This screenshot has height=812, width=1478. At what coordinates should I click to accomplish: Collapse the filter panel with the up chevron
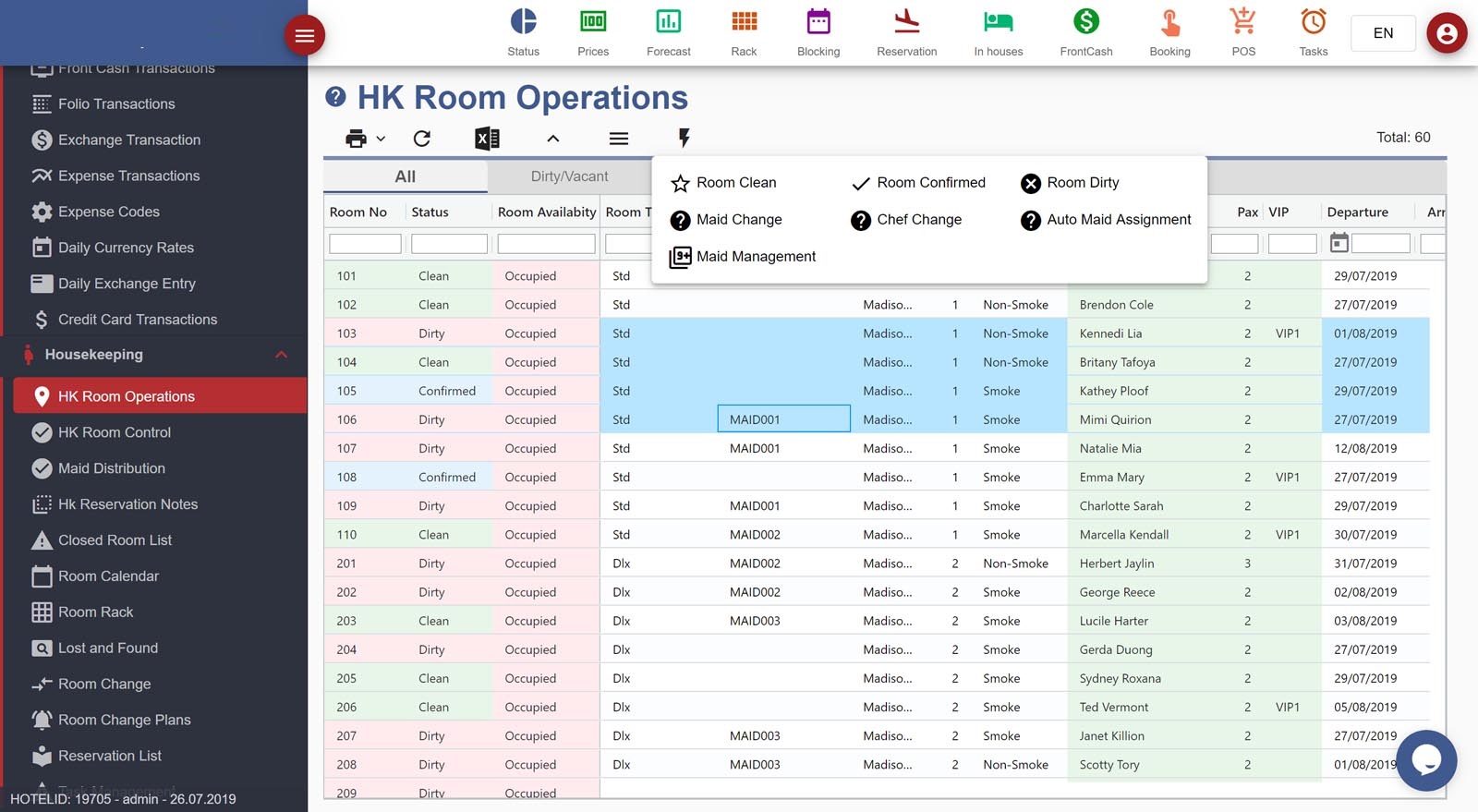click(x=552, y=139)
